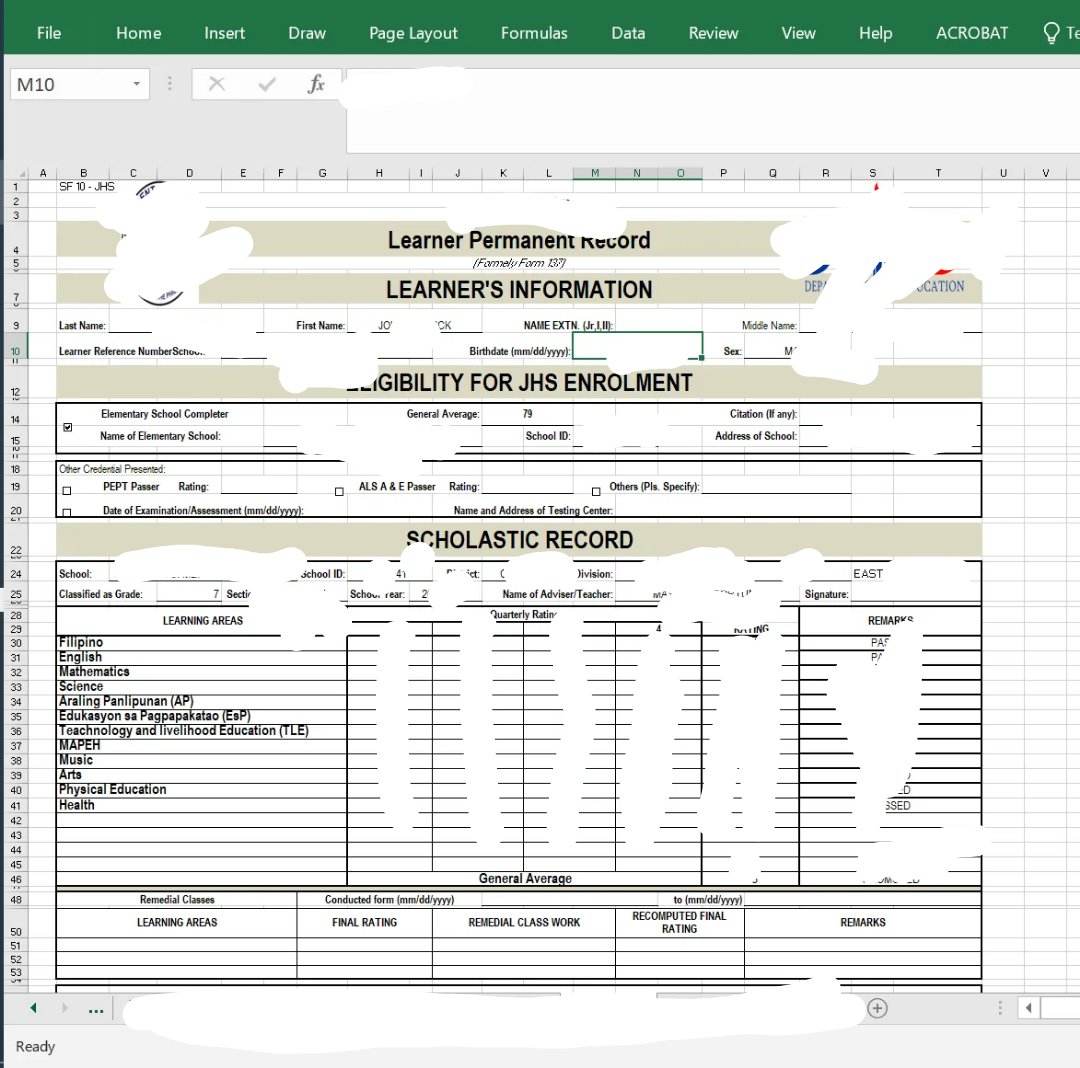Select the Edukasyon sa Pagpapakatao (EsP) cell
This screenshot has height=1068, width=1080.
click(201, 715)
